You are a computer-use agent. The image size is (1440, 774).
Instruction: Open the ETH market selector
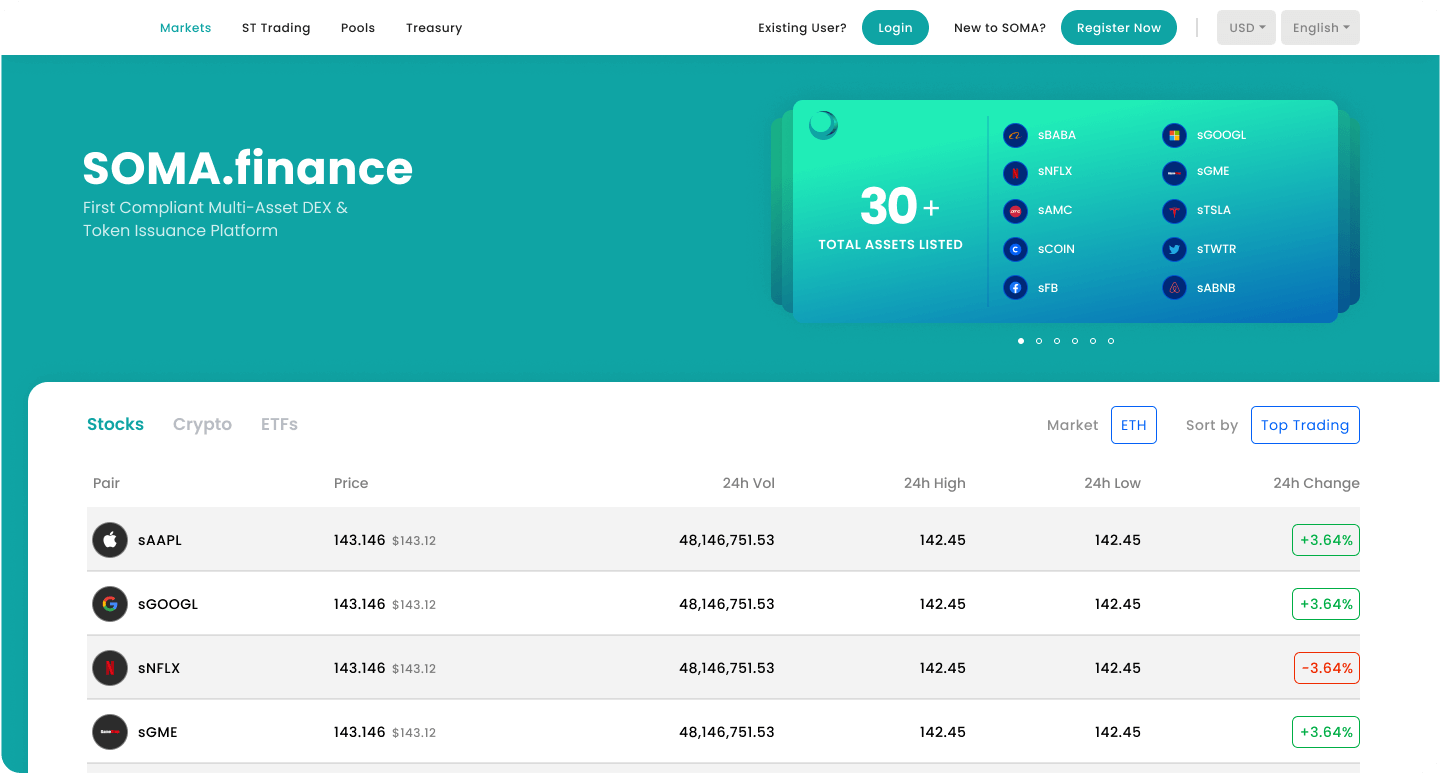1134,425
